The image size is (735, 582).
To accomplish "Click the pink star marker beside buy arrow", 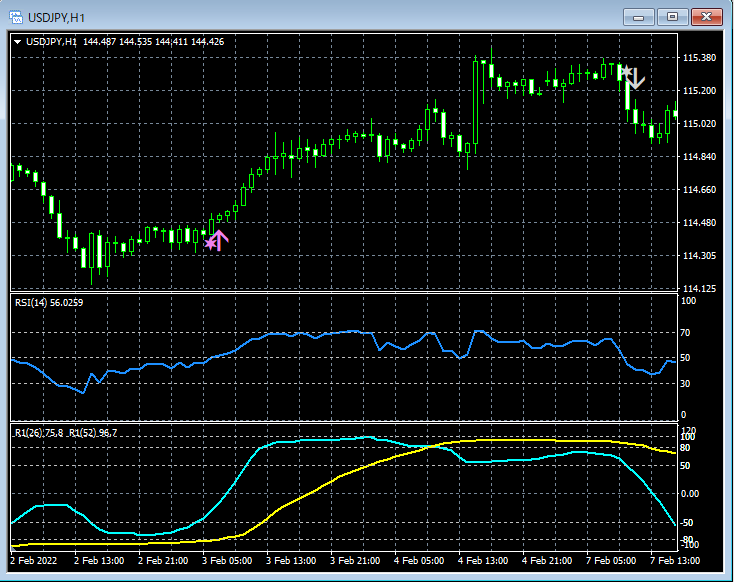I will tap(209, 242).
